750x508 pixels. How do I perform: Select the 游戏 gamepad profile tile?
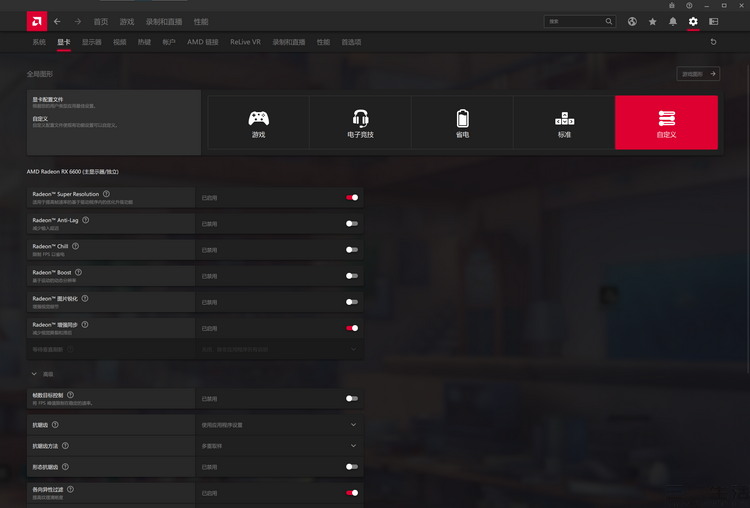click(258, 122)
